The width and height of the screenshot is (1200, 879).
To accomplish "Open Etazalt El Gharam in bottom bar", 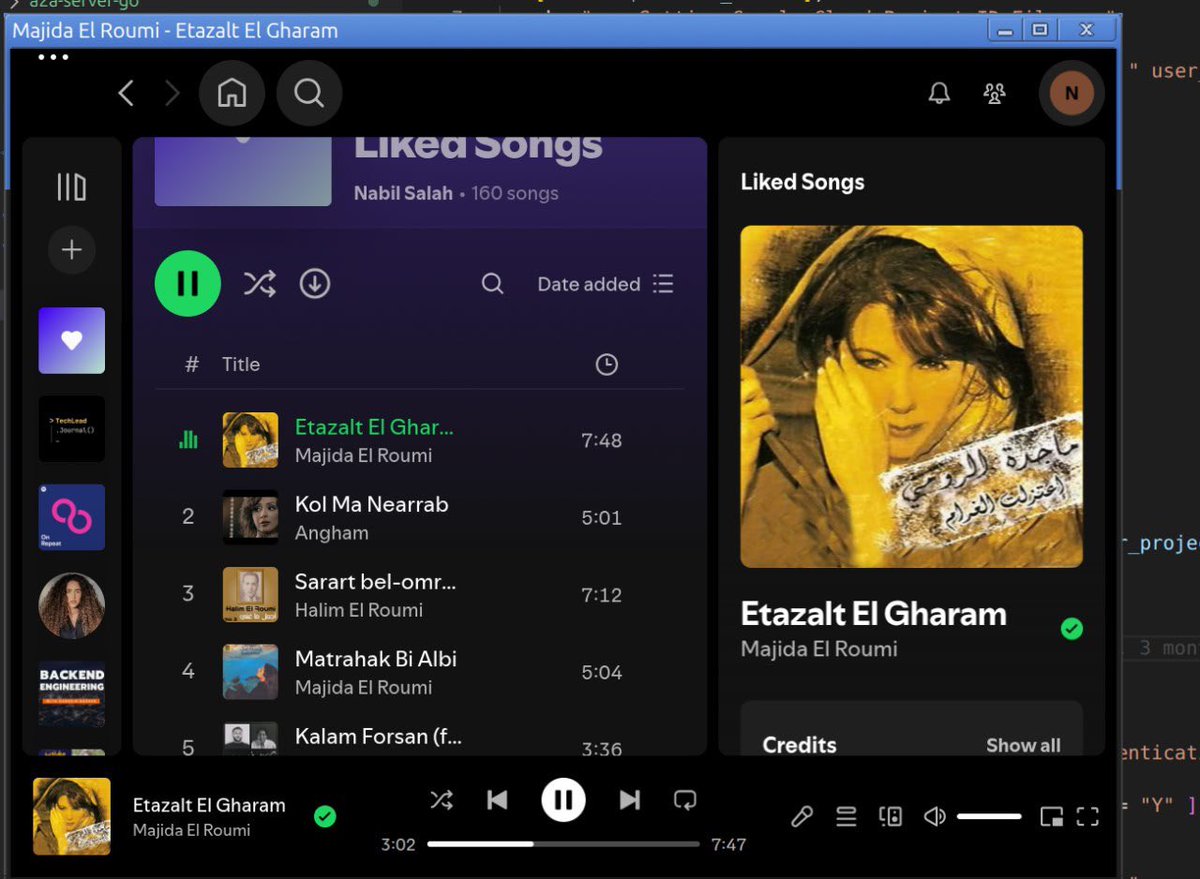I will [209, 805].
